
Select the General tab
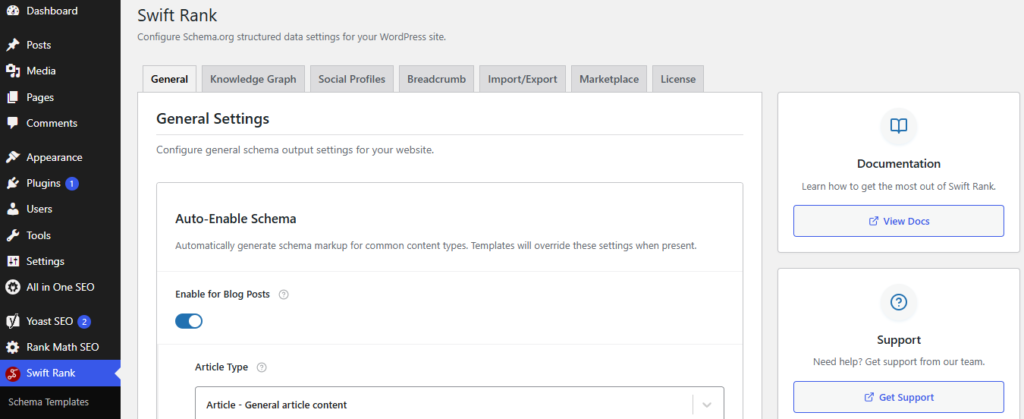(x=169, y=79)
